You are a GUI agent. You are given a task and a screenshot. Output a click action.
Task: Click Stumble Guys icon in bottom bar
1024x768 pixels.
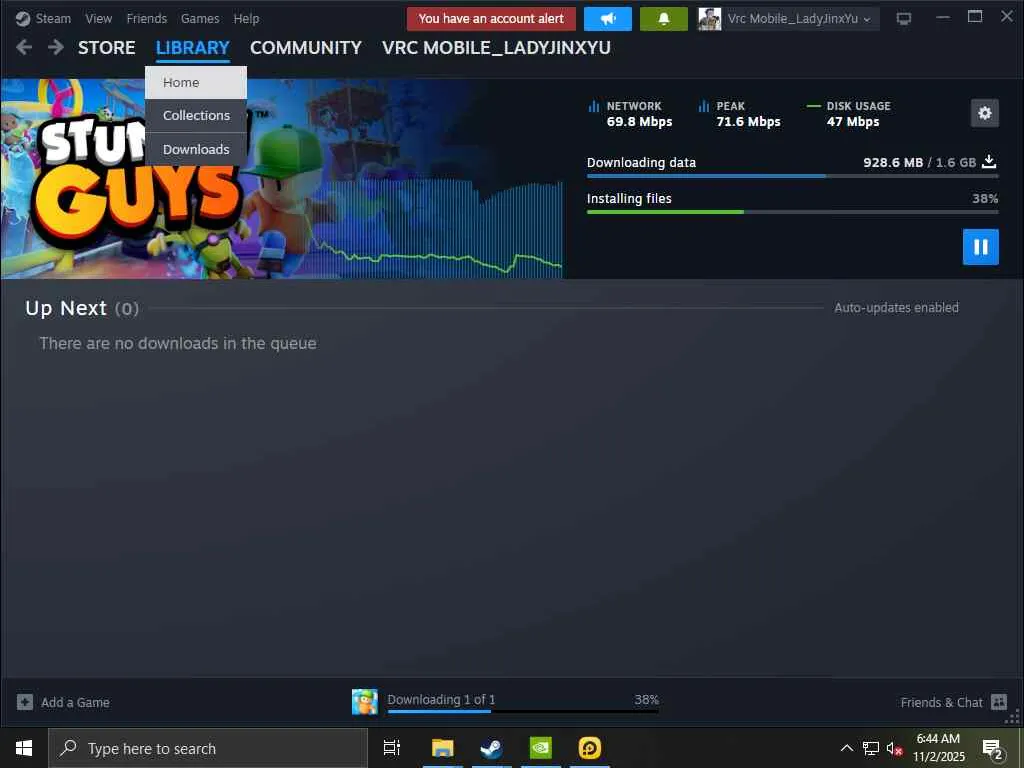(x=364, y=701)
